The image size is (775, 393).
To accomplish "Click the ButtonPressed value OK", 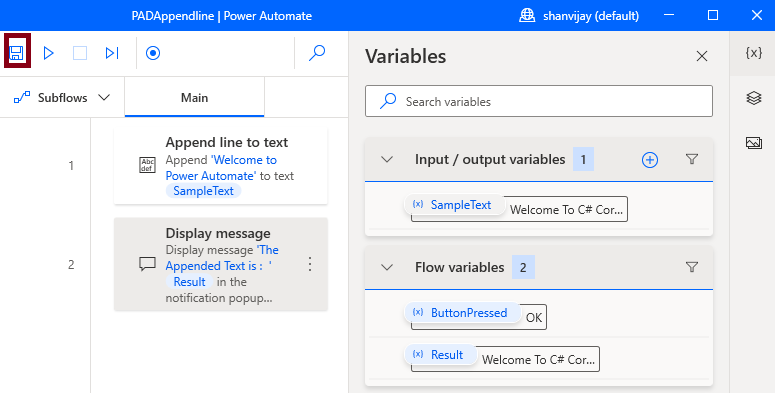I will 534,317.
